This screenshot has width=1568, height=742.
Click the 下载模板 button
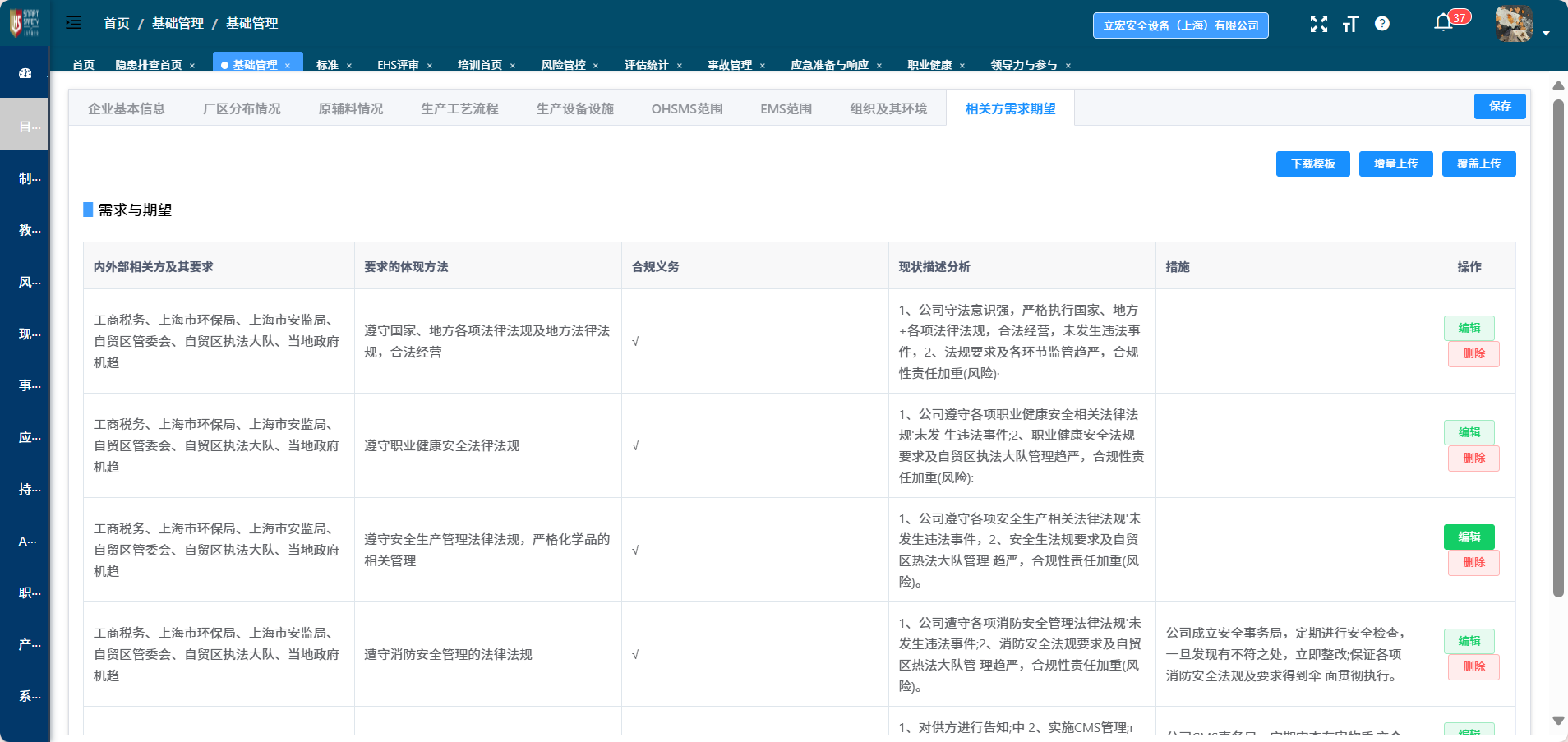(1313, 164)
